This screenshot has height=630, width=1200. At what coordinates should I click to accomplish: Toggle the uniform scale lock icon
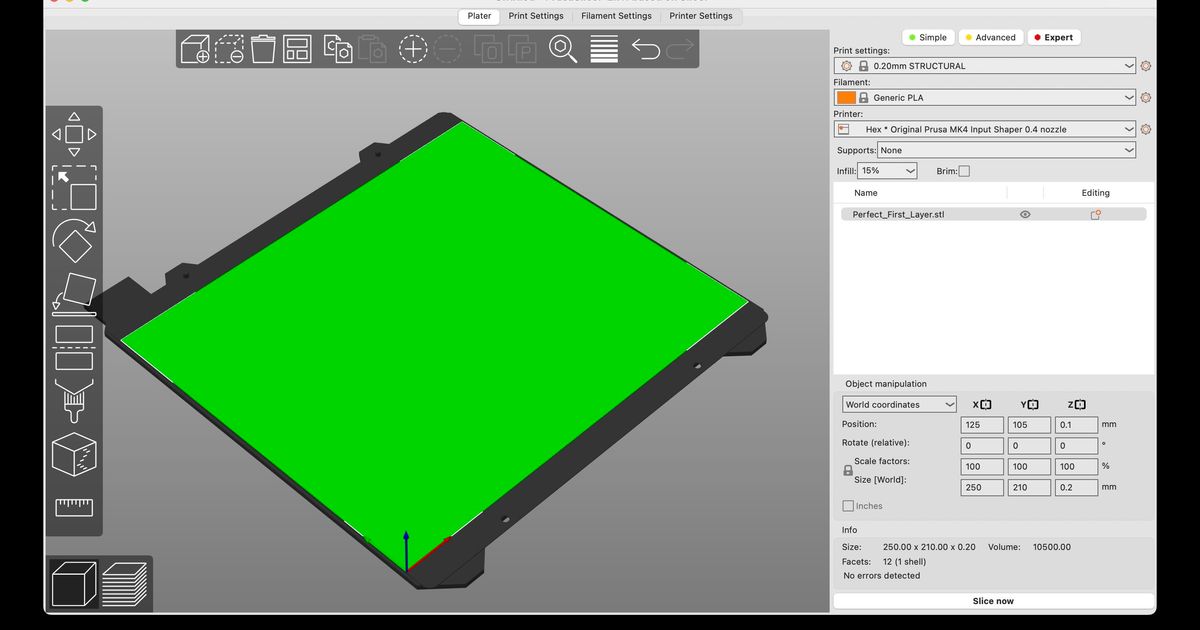pyautogui.click(x=848, y=470)
